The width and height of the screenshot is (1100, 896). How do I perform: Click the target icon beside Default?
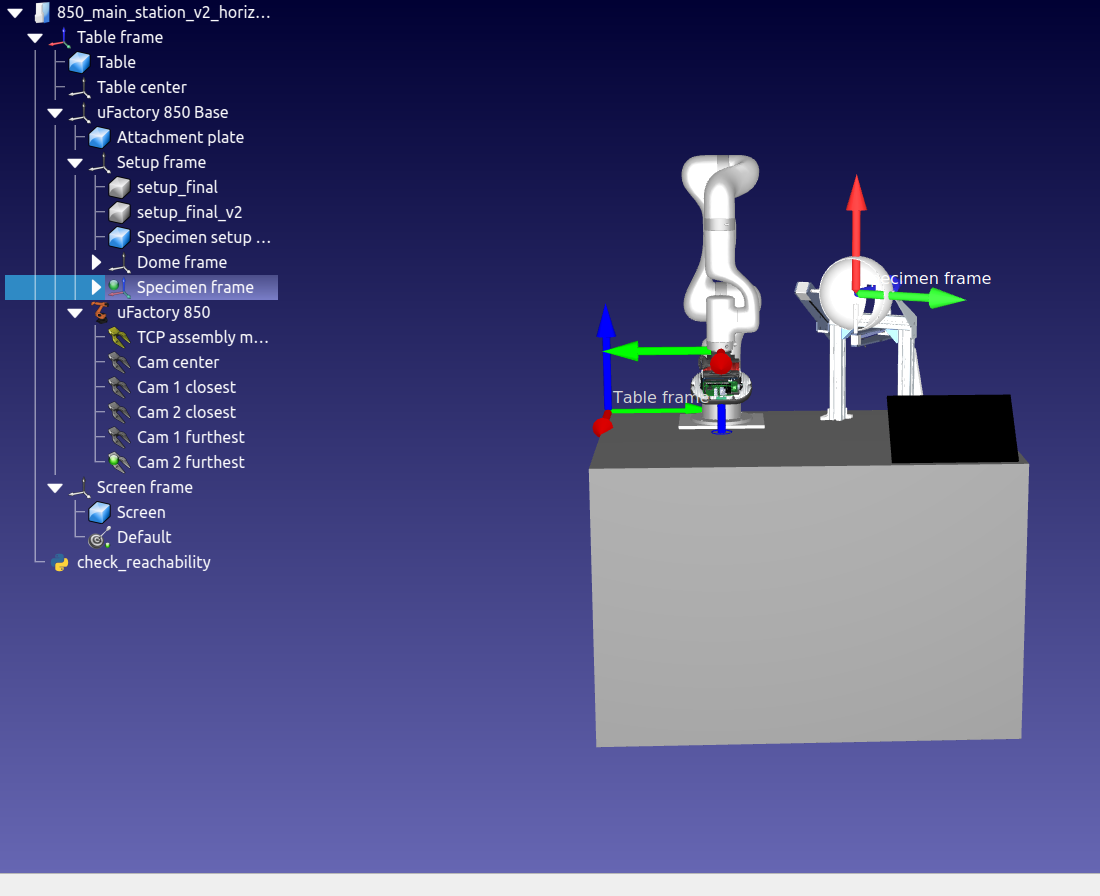[x=100, y=537]
